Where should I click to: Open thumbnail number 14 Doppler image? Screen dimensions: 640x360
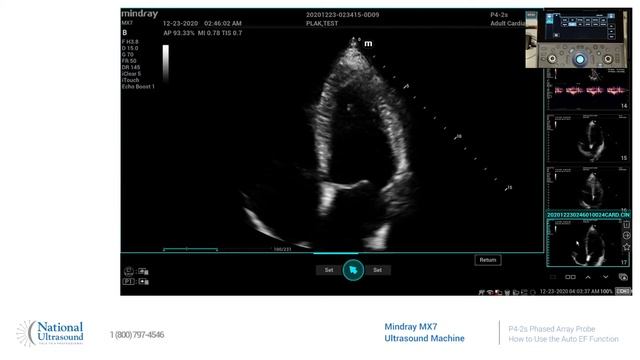point(587,89)
